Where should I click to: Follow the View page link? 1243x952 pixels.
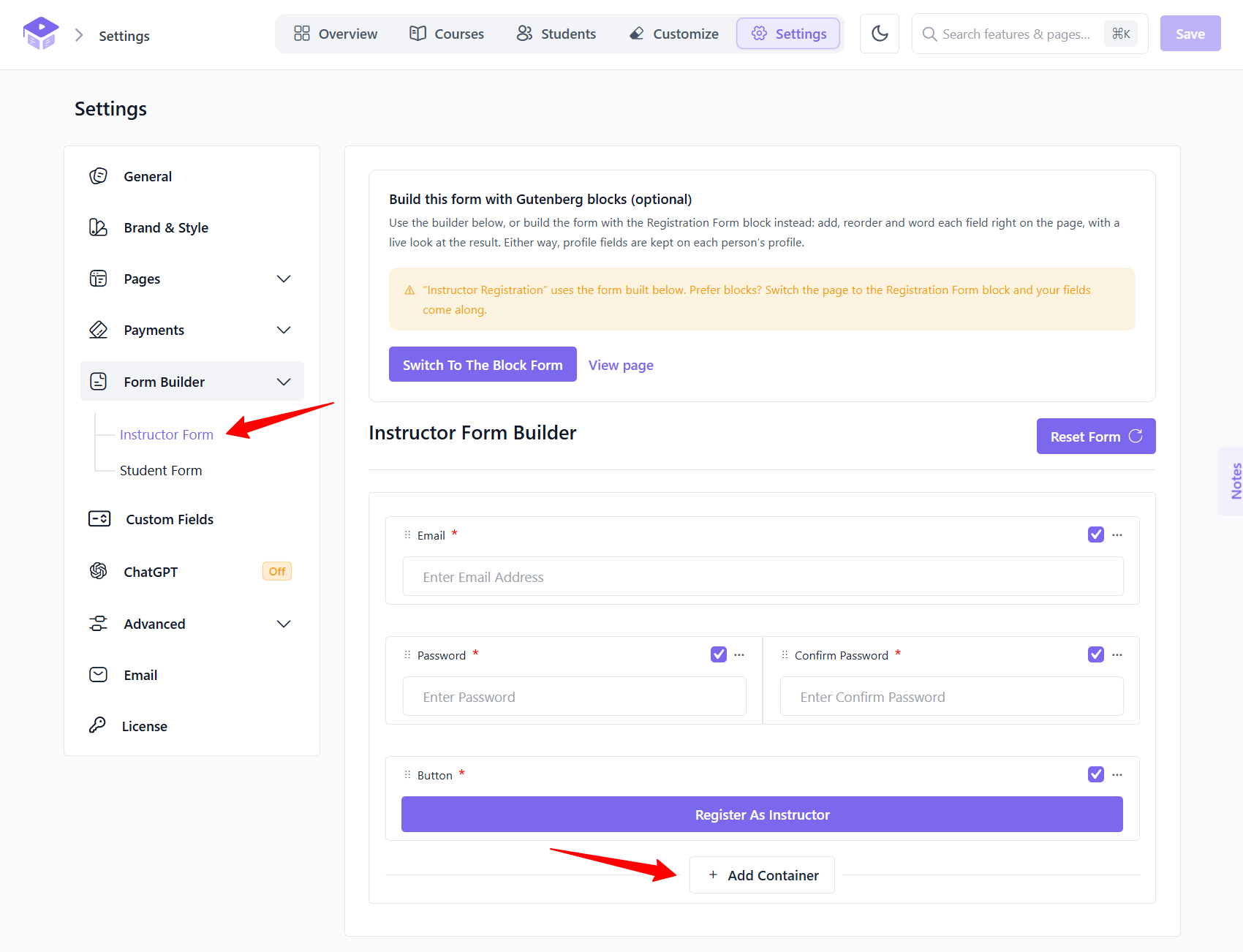point(621,365)
